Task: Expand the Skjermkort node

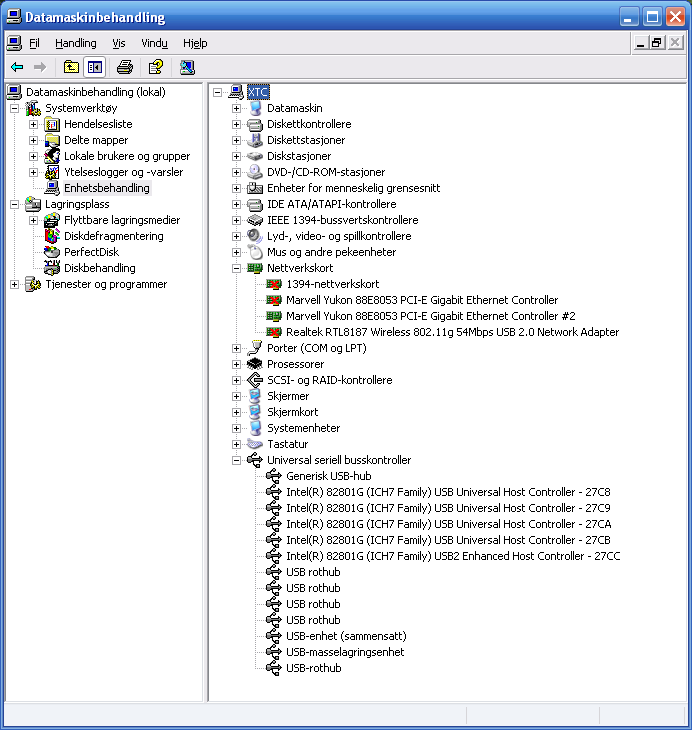Action: coord(237,412)
